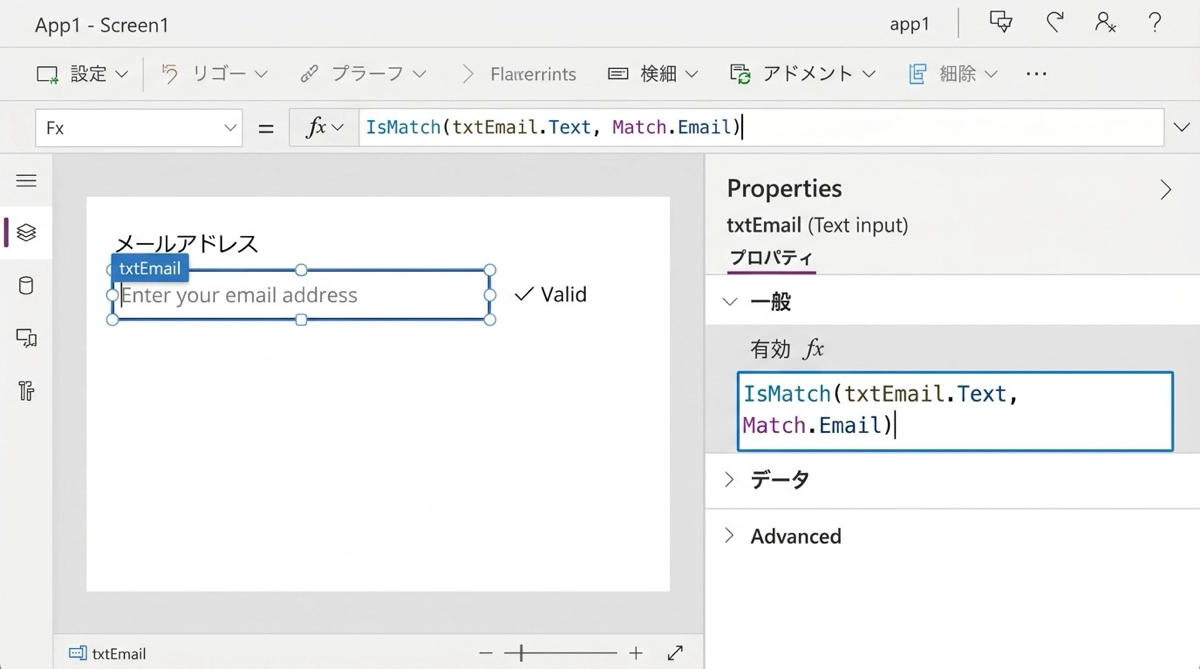Viewport: 1200px width, 669px height.
Task: Click the hamburger menu icon
Action: click(x=27, y=180)
